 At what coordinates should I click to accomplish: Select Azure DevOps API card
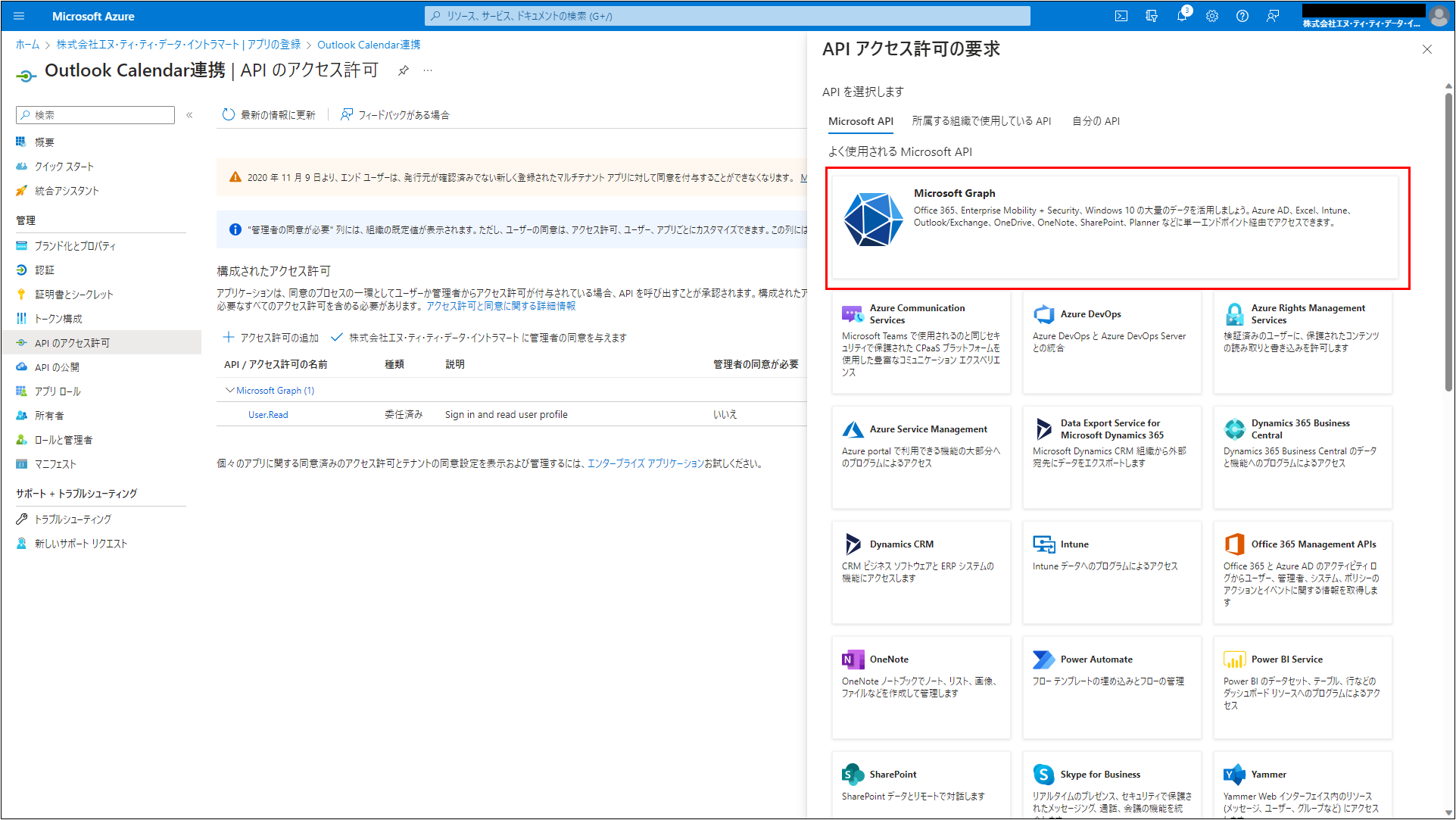click(x=1112, y=341)
